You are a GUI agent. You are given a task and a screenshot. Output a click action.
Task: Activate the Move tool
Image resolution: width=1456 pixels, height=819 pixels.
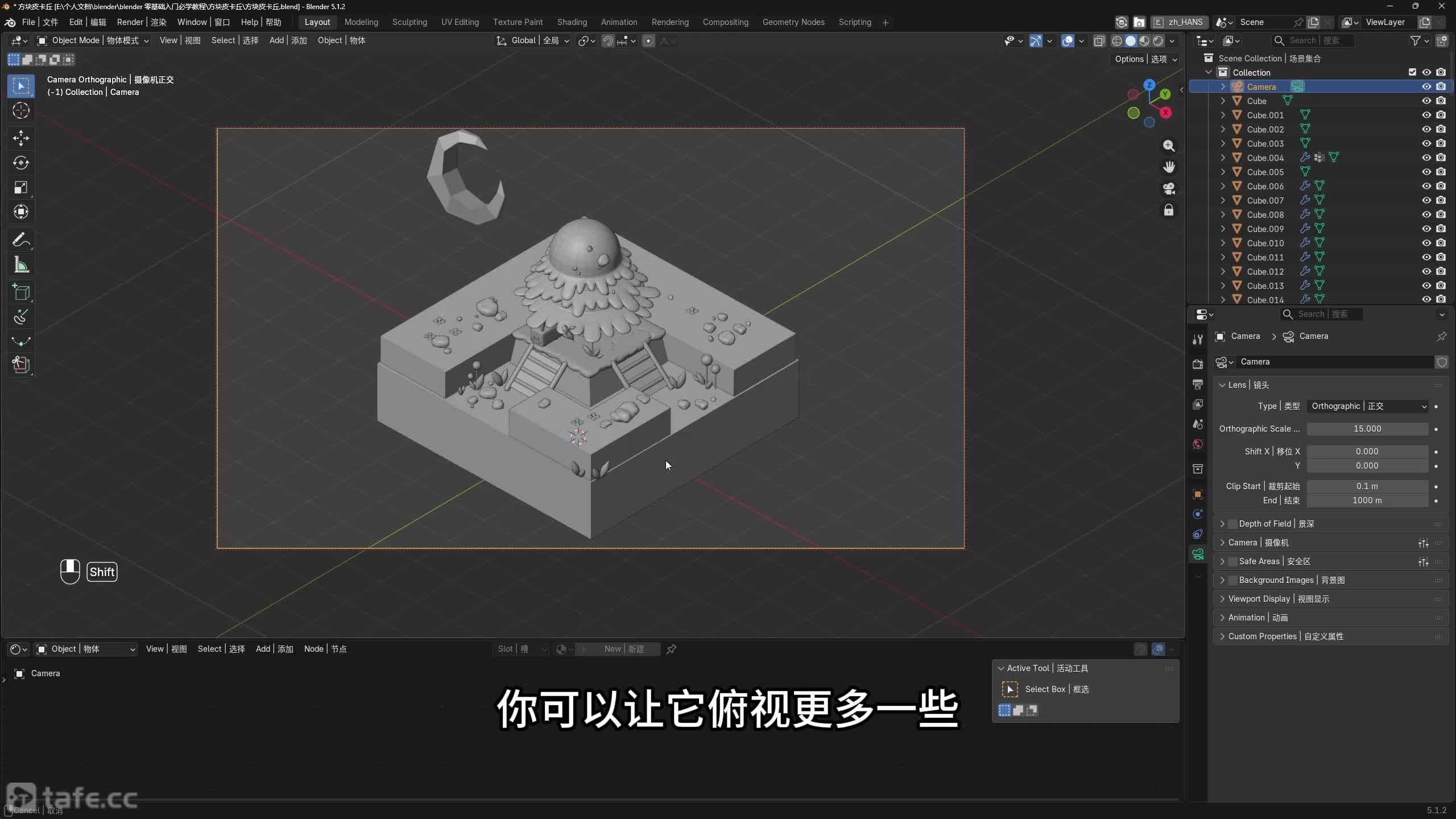tap(21, 138)
